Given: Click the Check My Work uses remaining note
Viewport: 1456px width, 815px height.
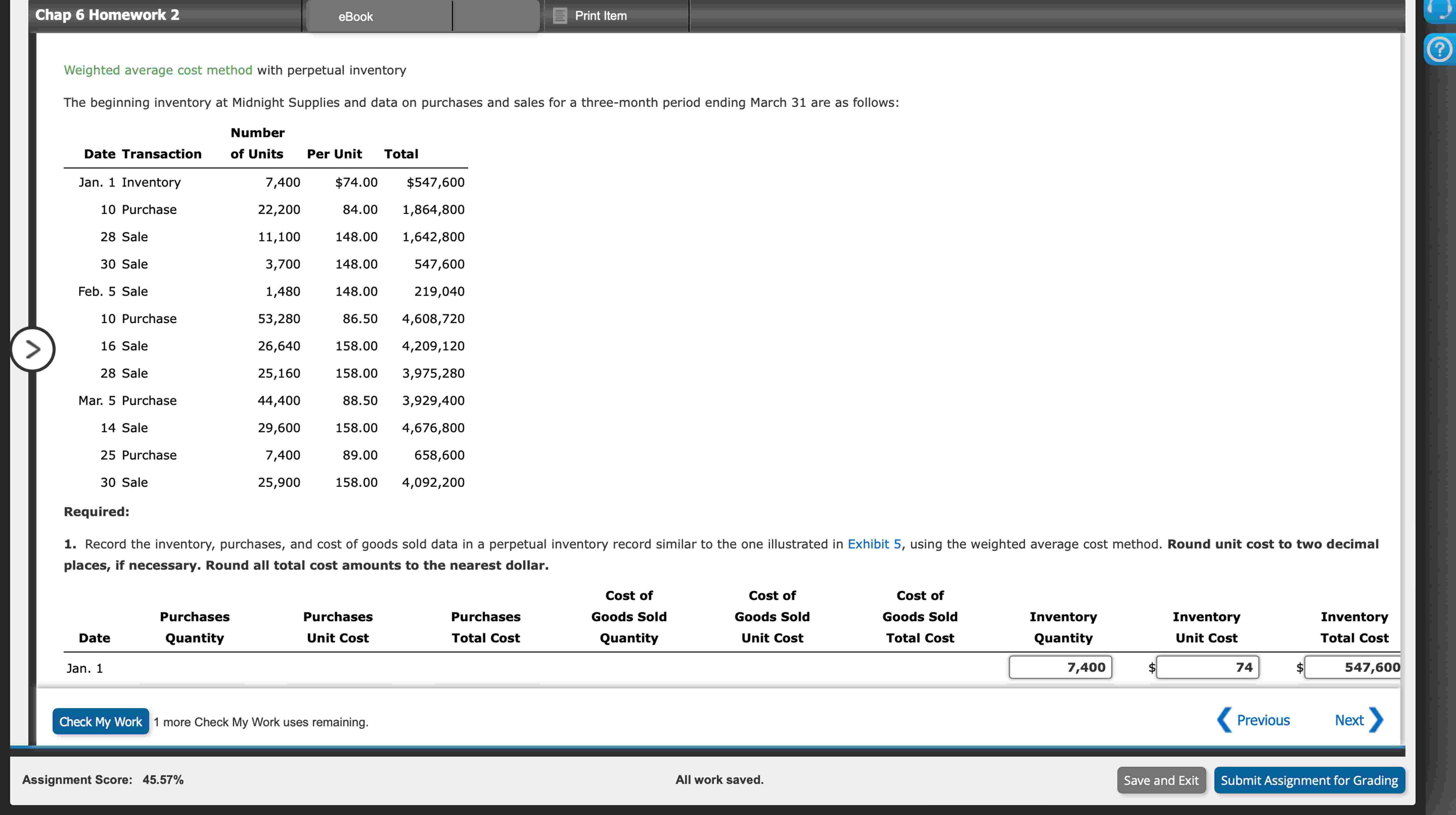Looking at the screenshot, I should 261,722.
